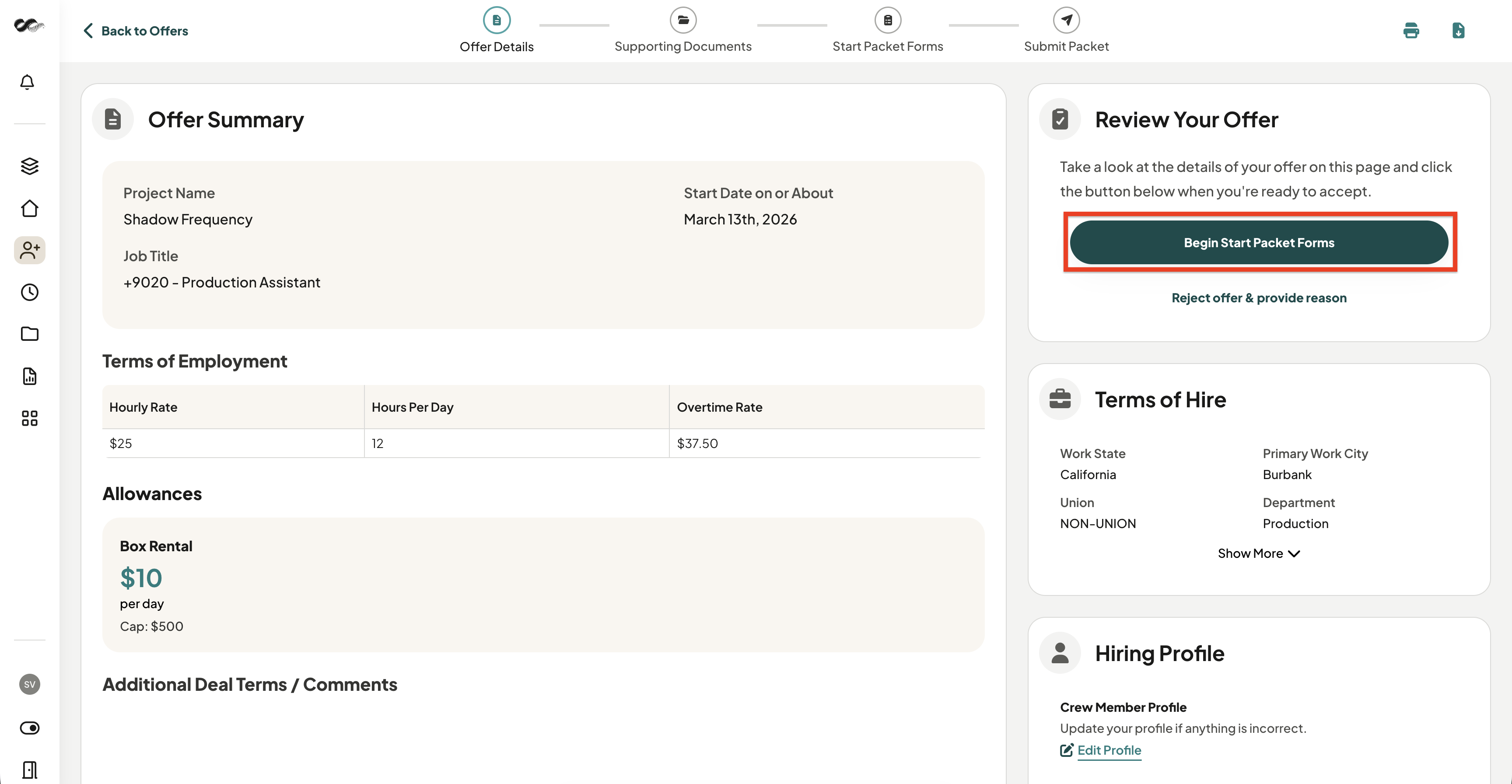Open the Edit Profile link
This screenshot has height=784, width=1512.
tap(1109, 750)
